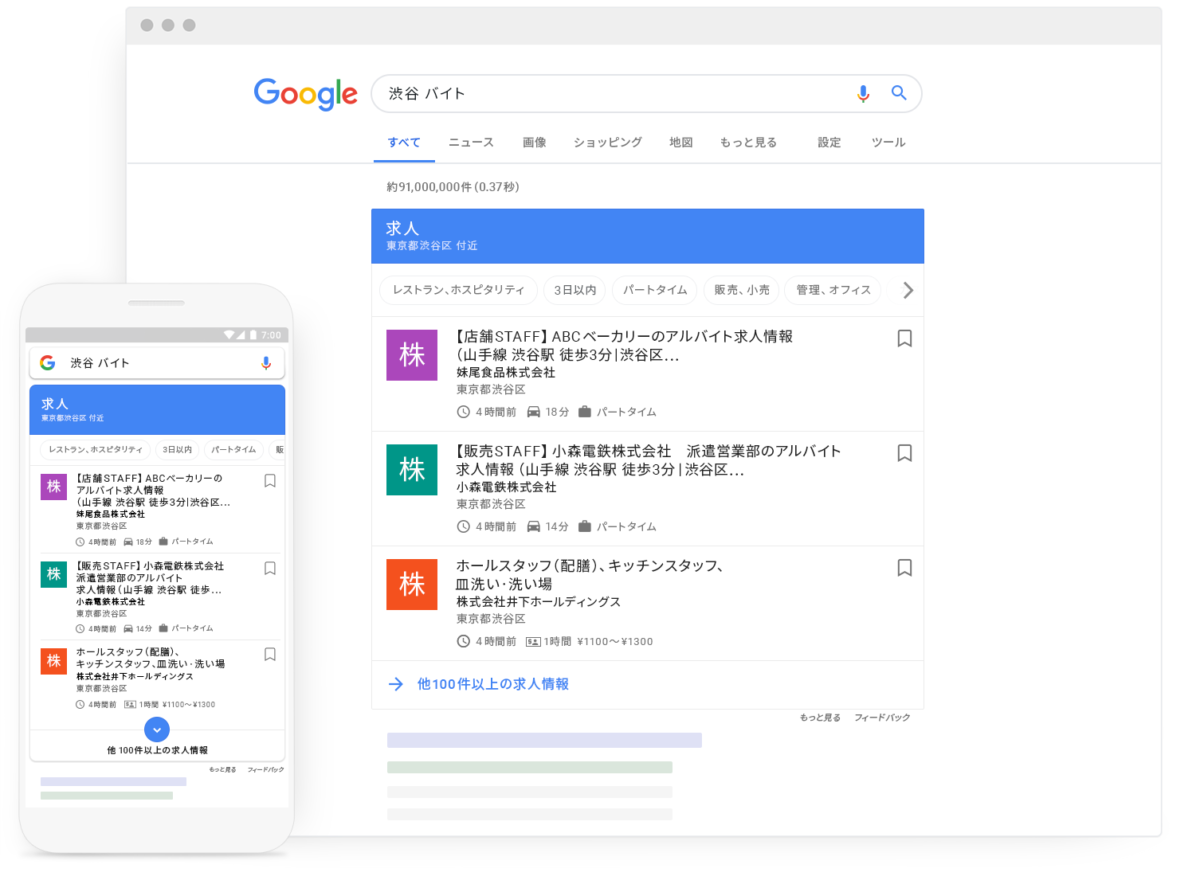
Task: Open the もっと見る dropdown
Action: (x=748, y=142)
